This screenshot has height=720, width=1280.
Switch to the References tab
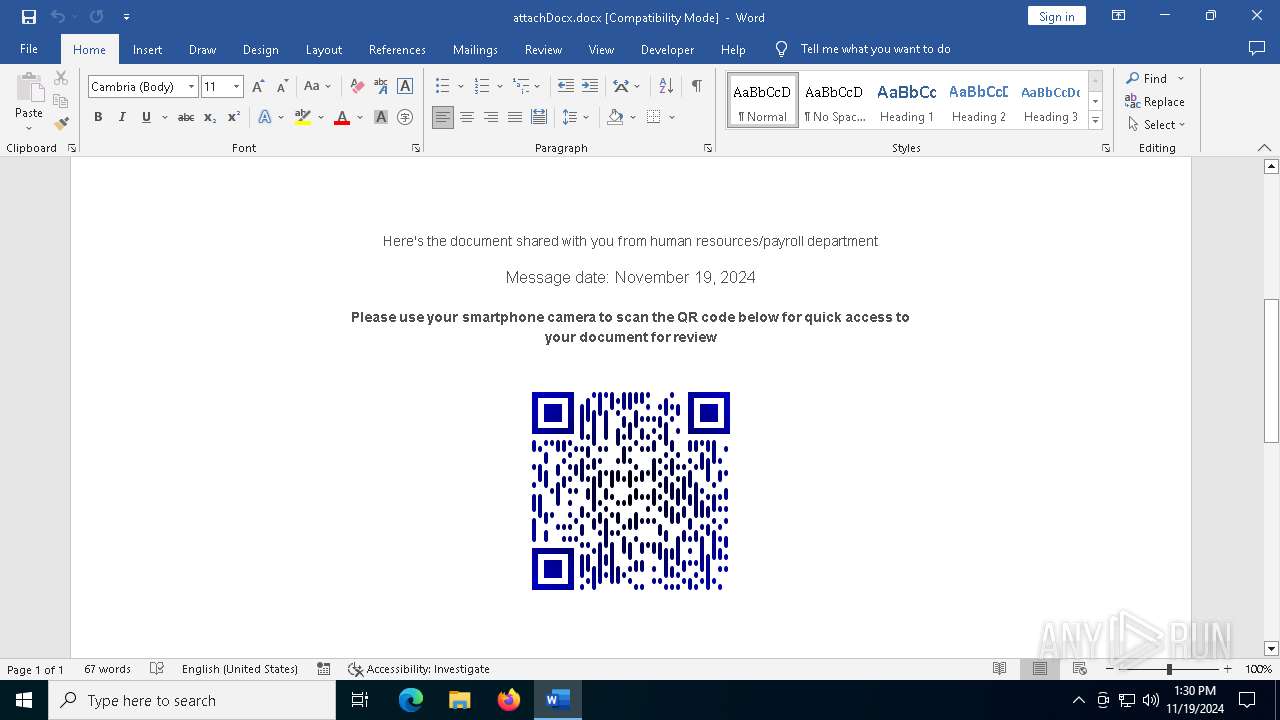(397, 49)
